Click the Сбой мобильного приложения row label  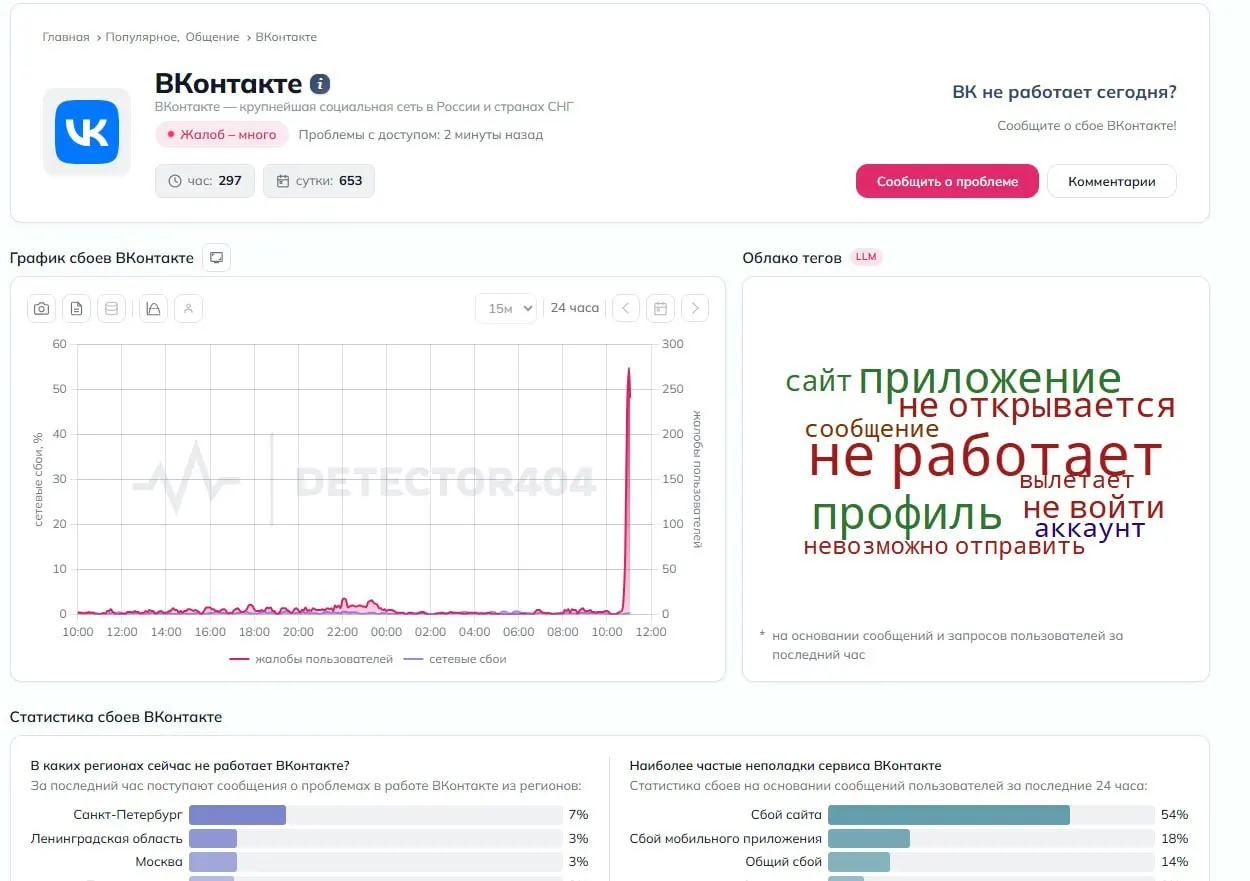coord(726,838)
